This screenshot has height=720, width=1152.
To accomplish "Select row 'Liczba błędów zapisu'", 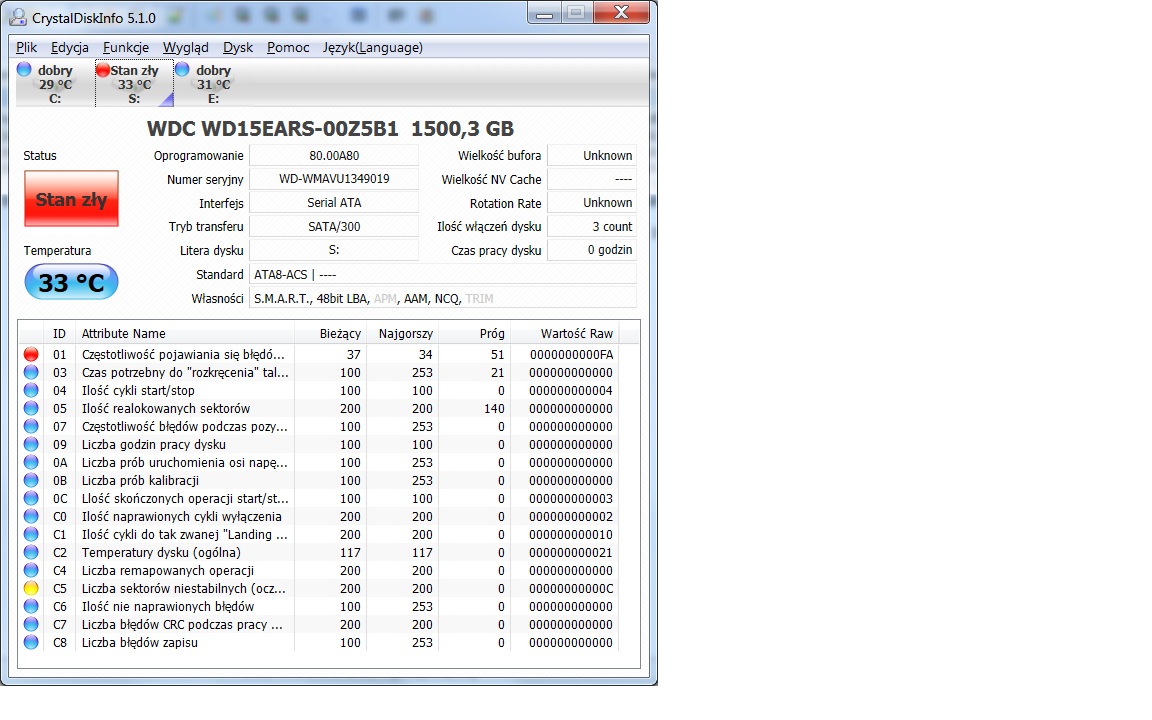I will pos(320,642).
